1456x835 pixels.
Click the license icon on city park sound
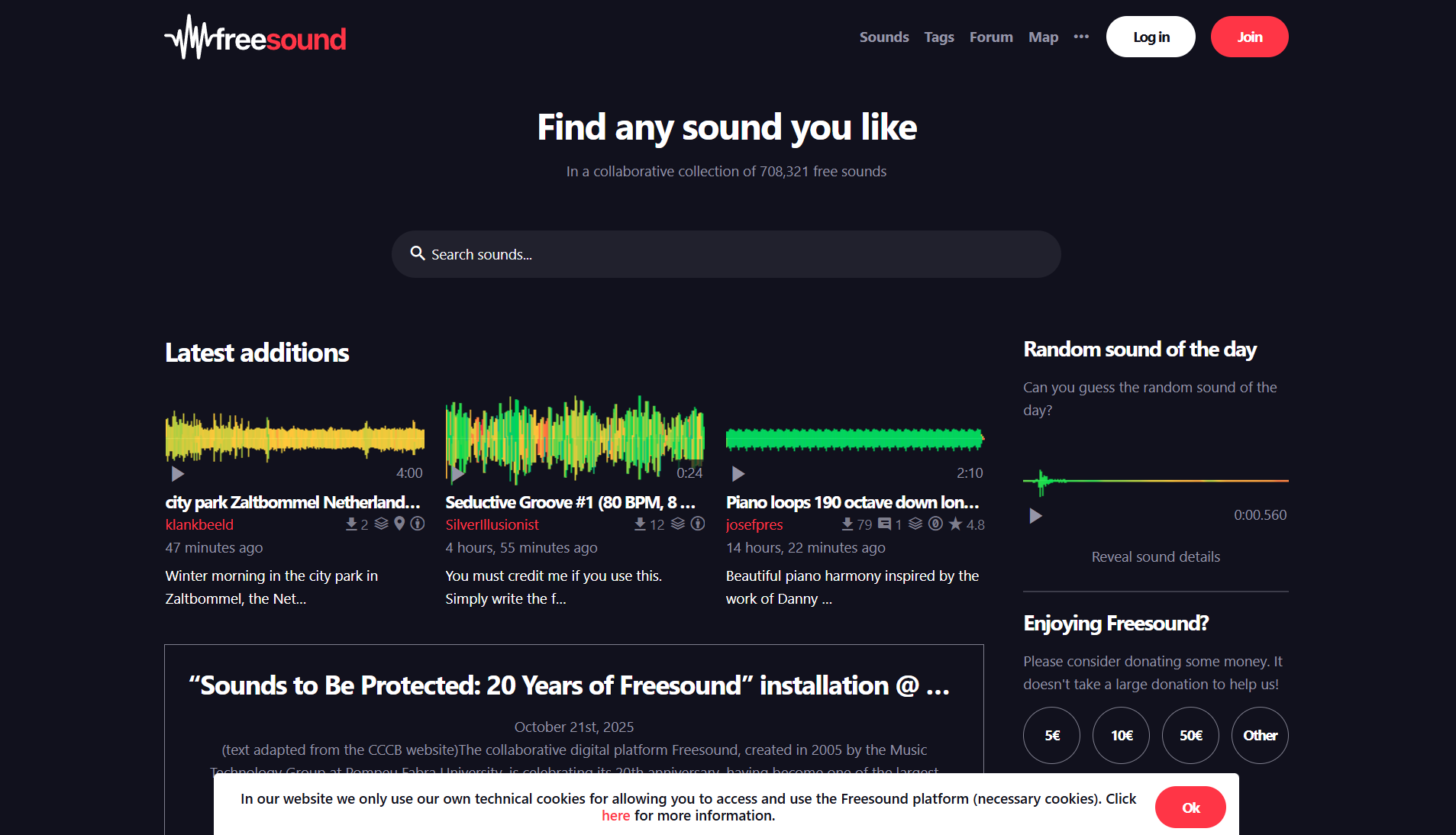click(418, 524)
